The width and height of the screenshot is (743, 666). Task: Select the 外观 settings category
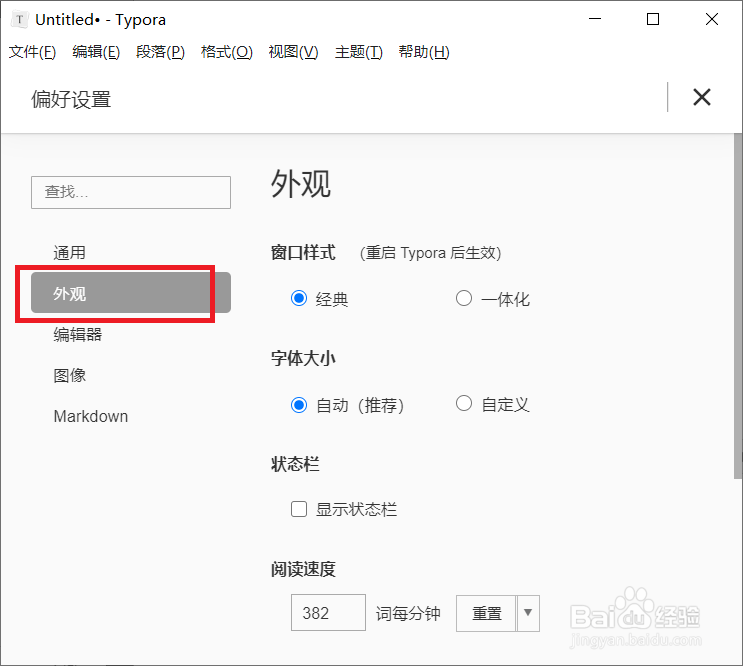131,293
